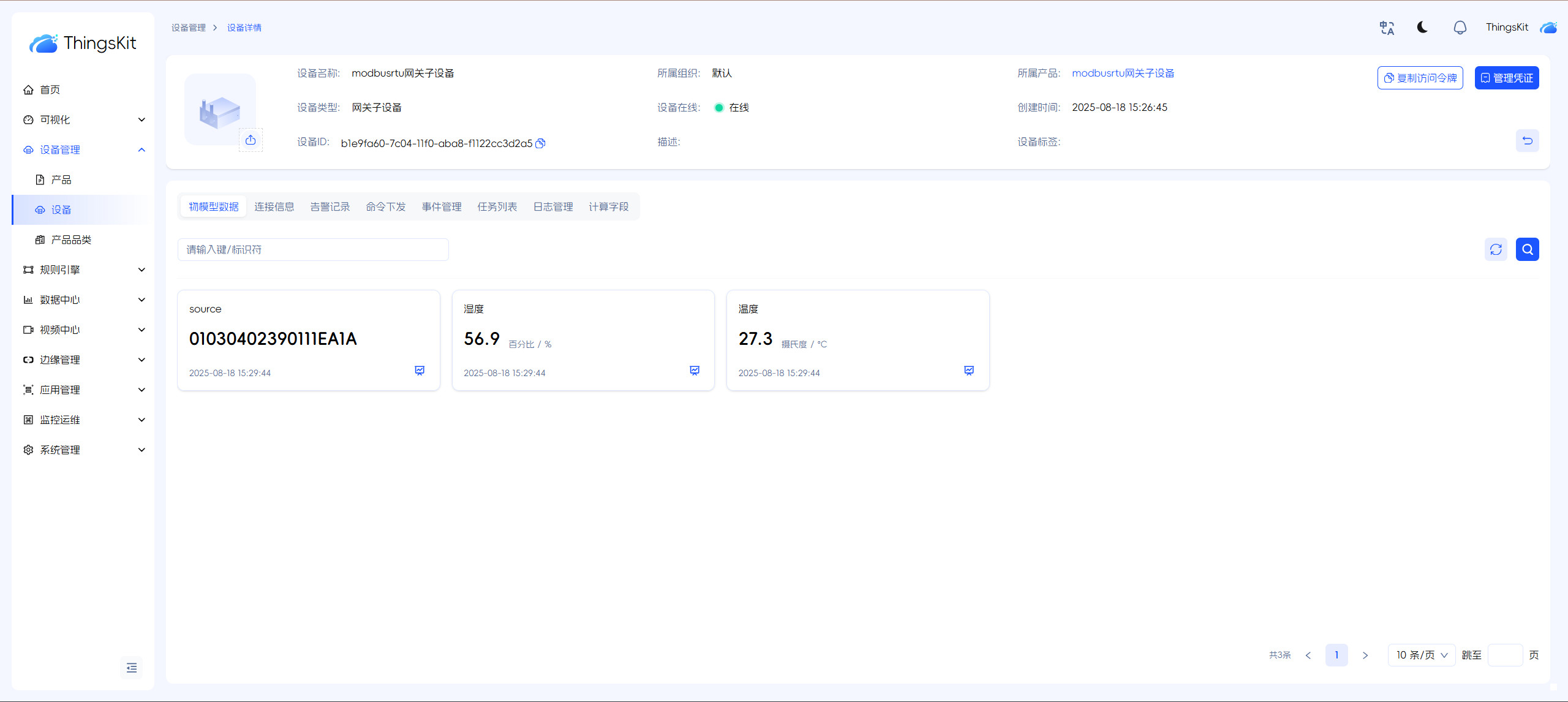Viewport: 1568px width, 702px height.
Task: Expand 数据中心 menu
Action: click(83, 300)
